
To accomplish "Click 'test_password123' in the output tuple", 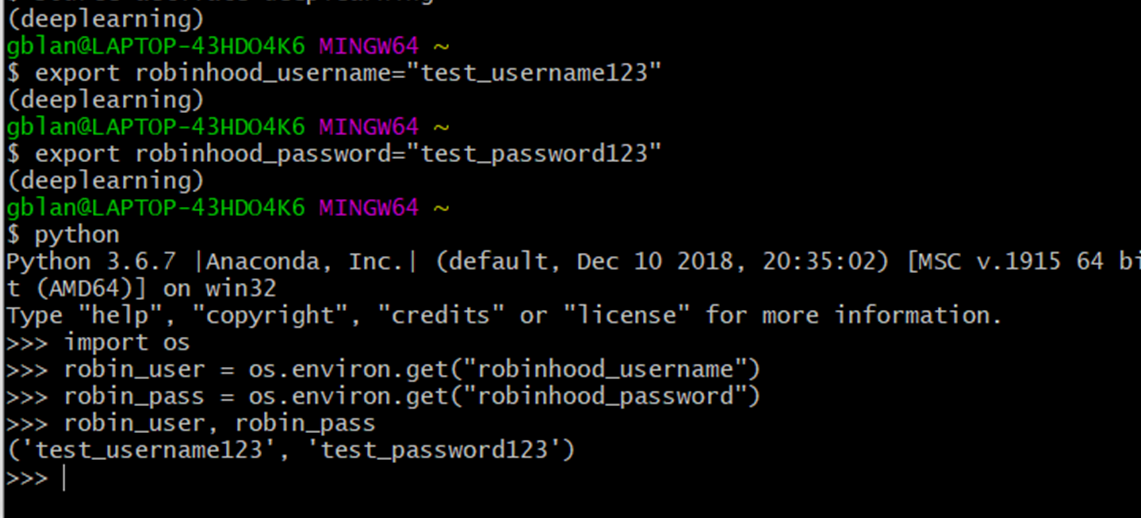I will click(434, 451).
